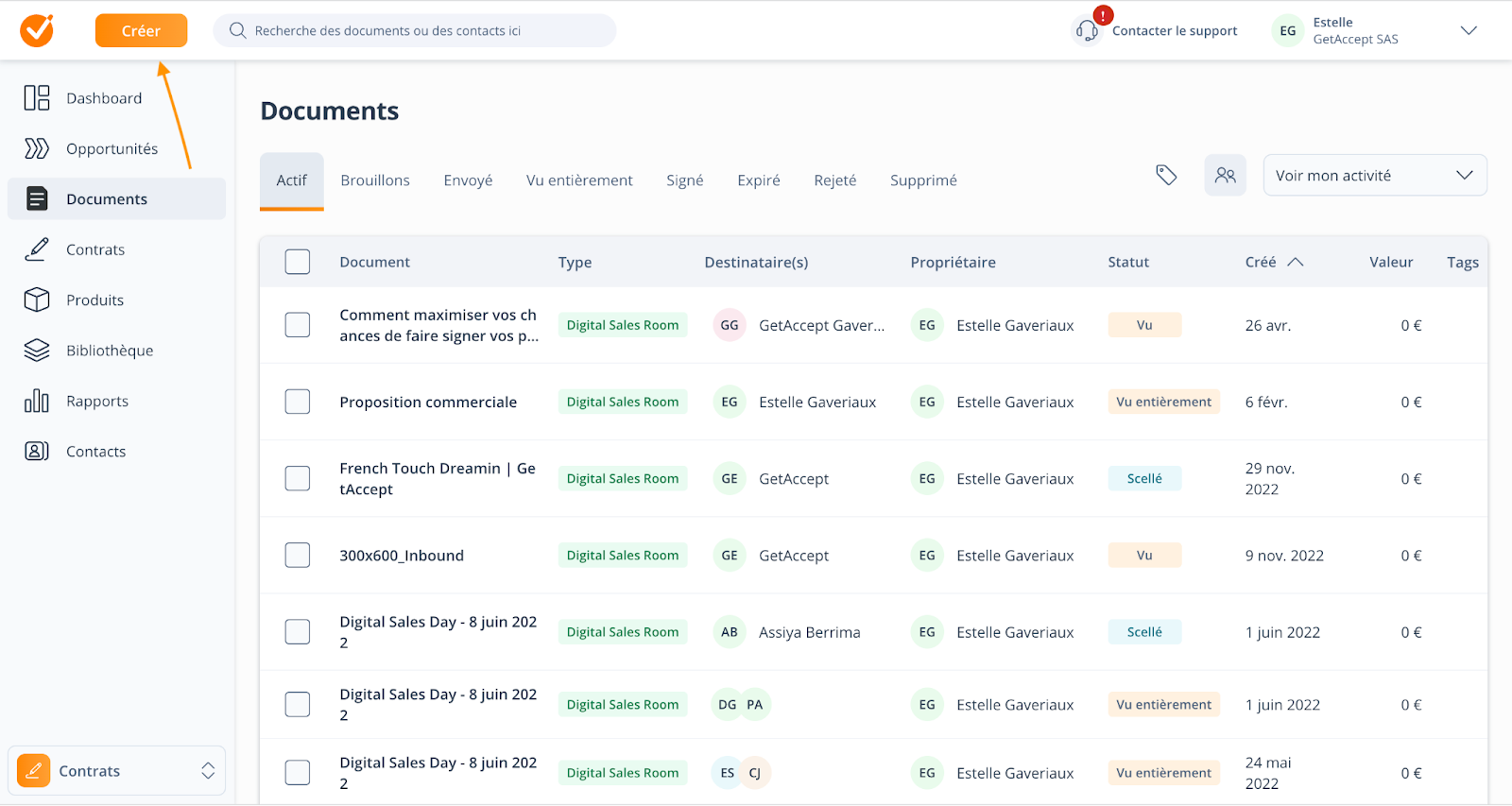The image size is (1512, 806).
Task: Check the 300x600_Inbound row checkbox
Action: pos(298,555)
